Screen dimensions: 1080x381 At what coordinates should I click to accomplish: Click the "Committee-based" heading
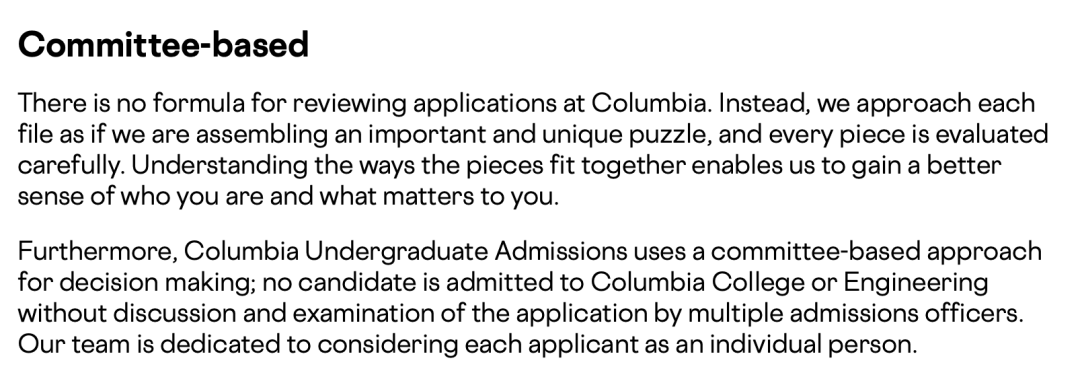point(163,45)
